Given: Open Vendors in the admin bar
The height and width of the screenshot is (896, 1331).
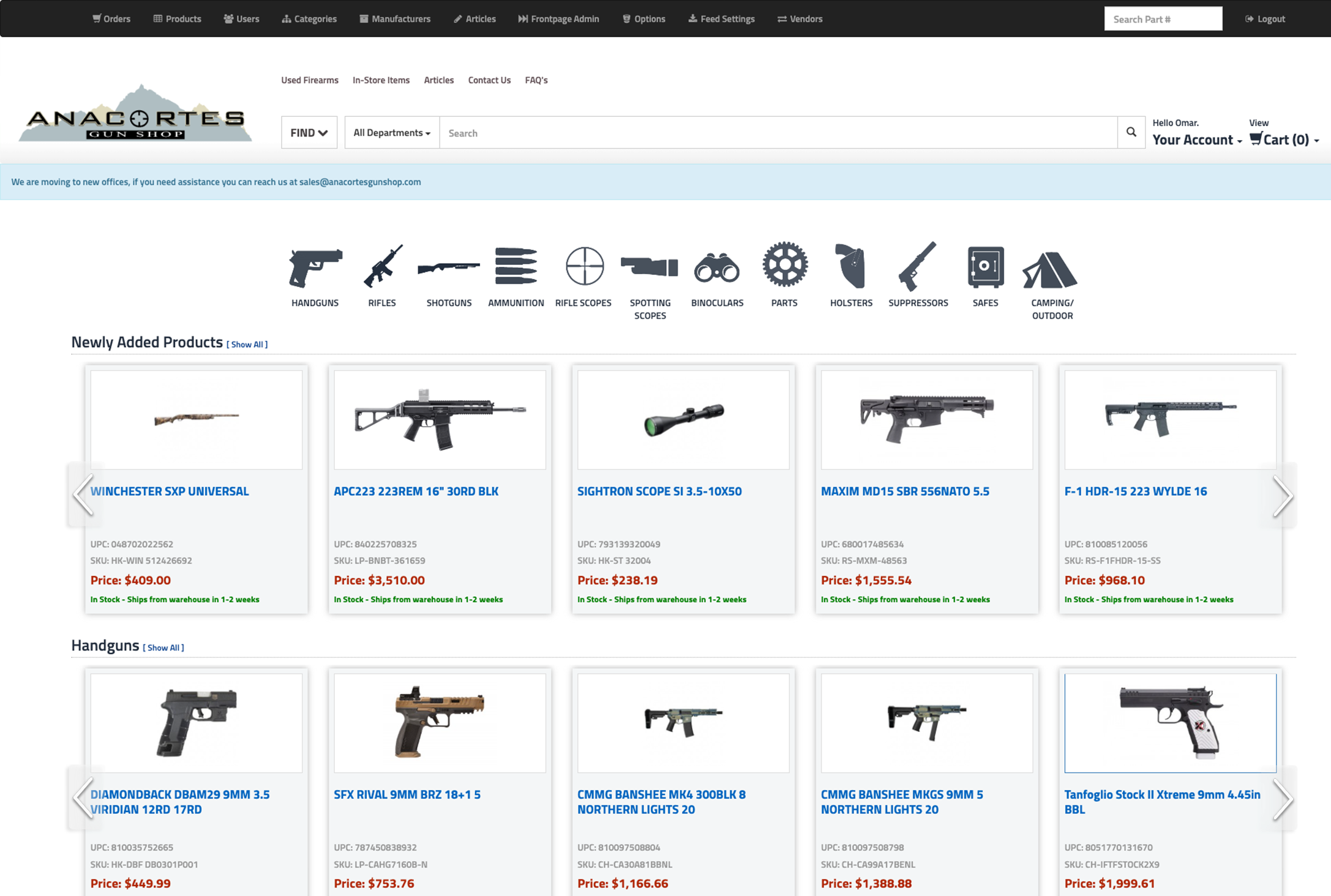Looking at the screenshot, I should 800,19.
